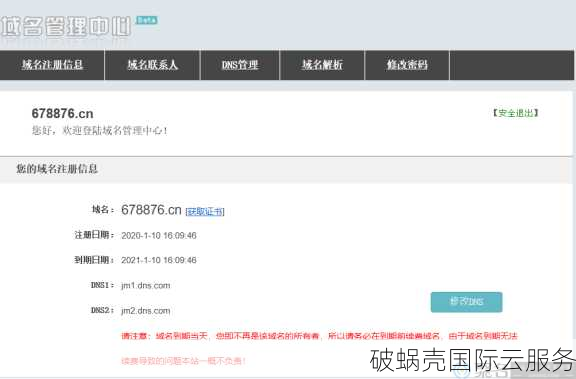Click the 安全退出 logout link
The height and width of the screenshot is (379, 576).
[515, 113]
